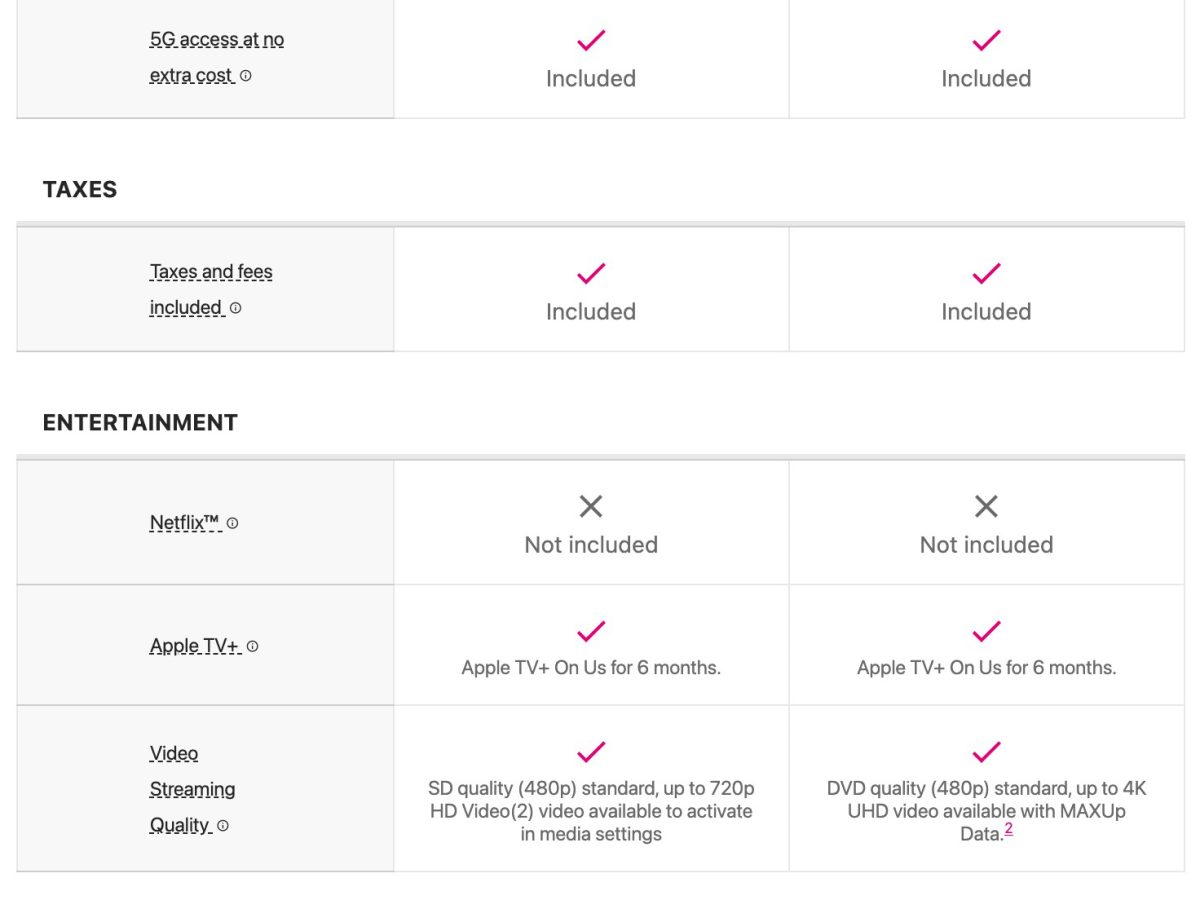Open the '5G access at no extra cost' link

[x=216, y=41]
